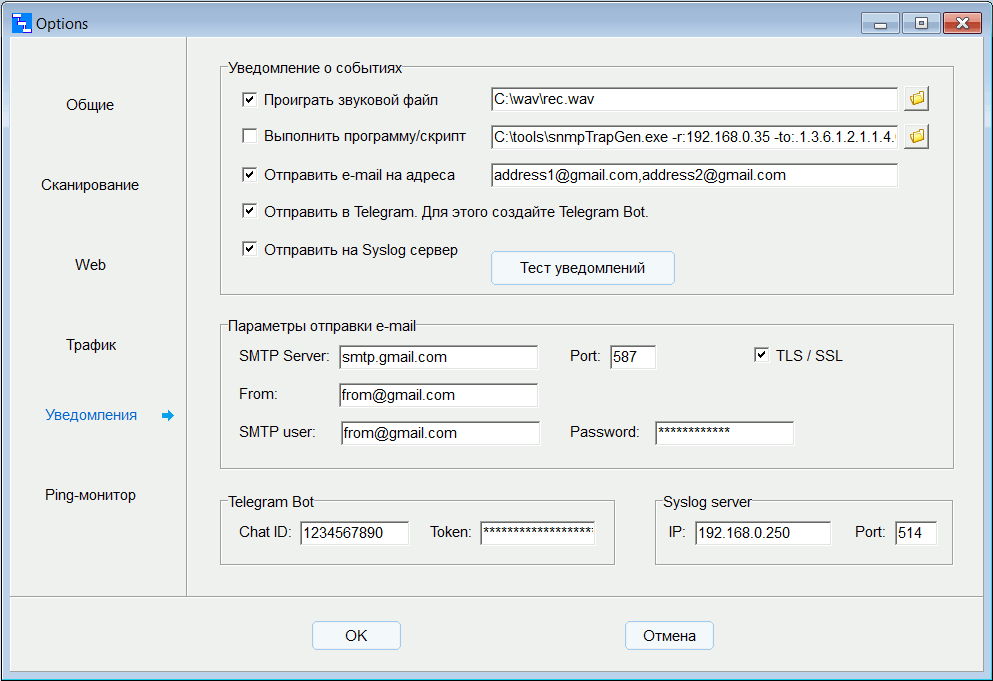
Task: Toggle 'Проиграть звуковой файл' checkbox
Action: click(x=250, y=100)
